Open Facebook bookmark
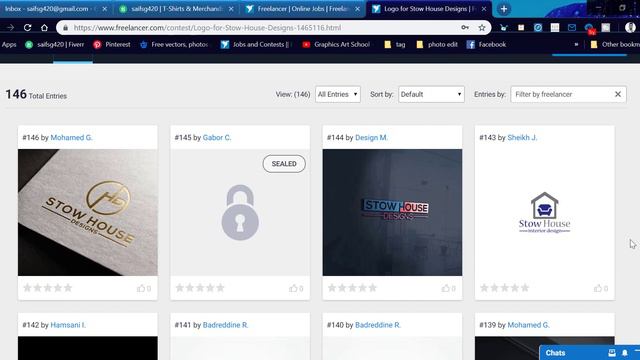Image resolution: width=640 pixels, height=360 pixels. coord(487,44)
